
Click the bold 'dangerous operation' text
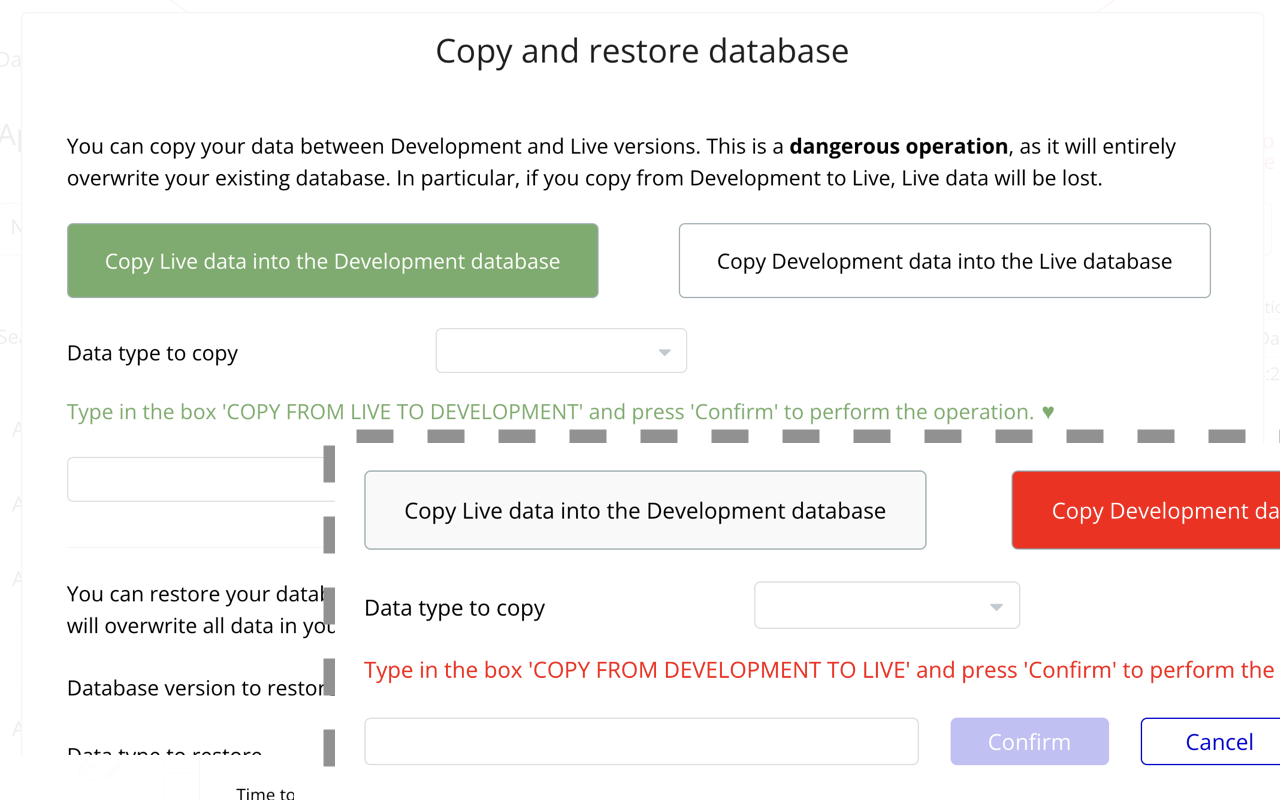point(898,146)
